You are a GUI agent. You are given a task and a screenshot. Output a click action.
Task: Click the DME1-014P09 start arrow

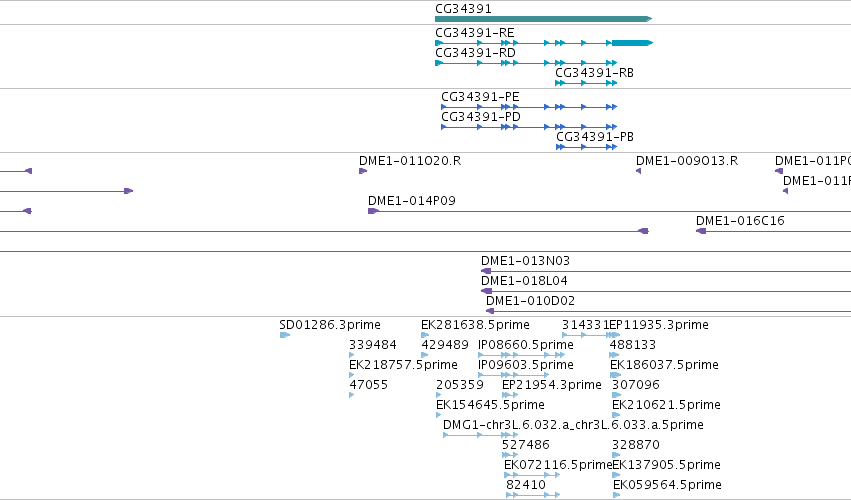point(373,211)
